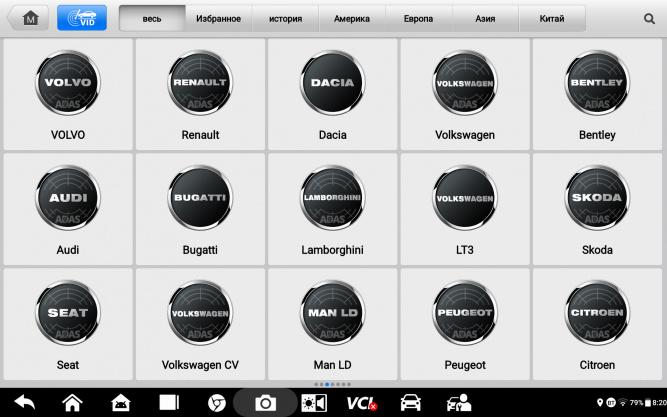Viewport: 667px width, 417px height.
Task: Select the Skoda ADAS brand icon
Action: 597,198
